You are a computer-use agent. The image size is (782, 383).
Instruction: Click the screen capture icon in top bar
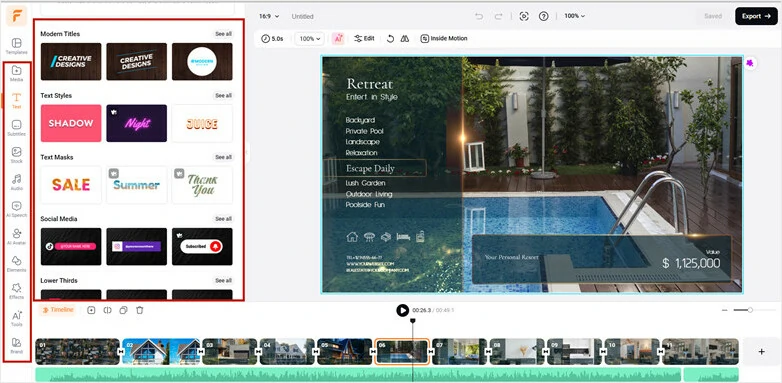coord(524,16)
